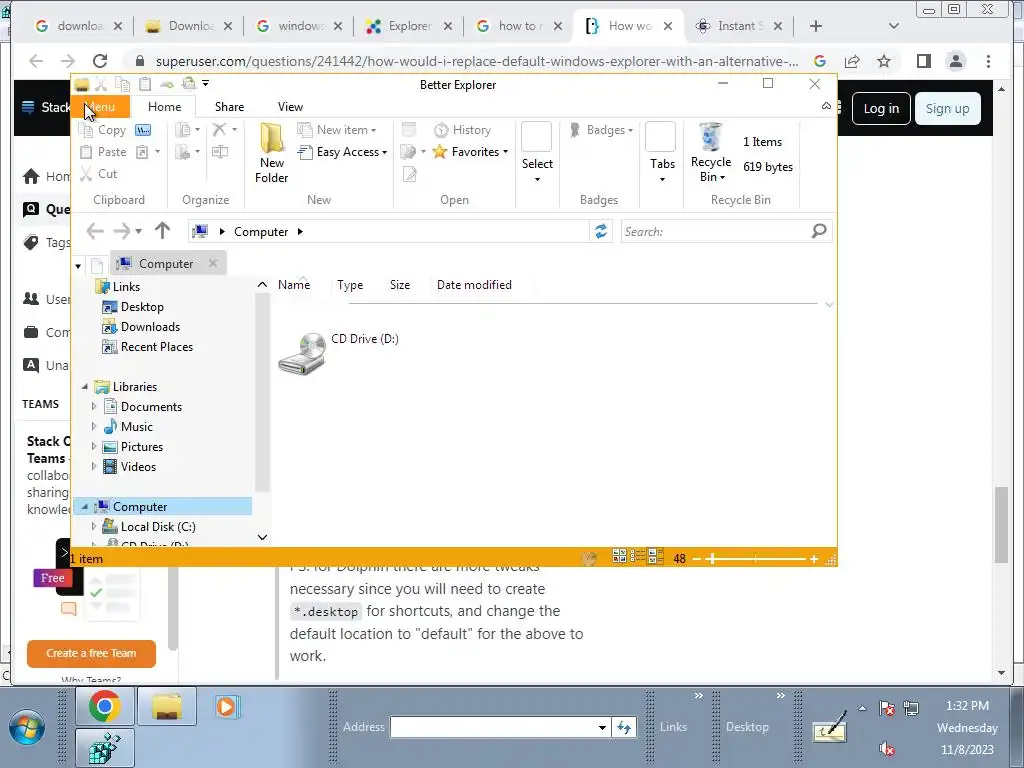This screenshot has width=1024, height=768.
Task: Click the blue copy path icon beside Copy
Action: pos(143,130)
